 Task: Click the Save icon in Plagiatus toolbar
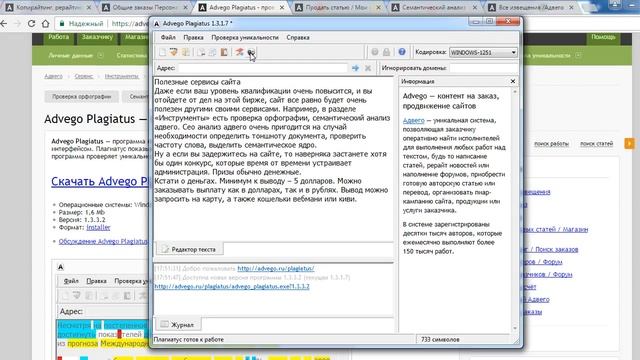tap(186, 52)
